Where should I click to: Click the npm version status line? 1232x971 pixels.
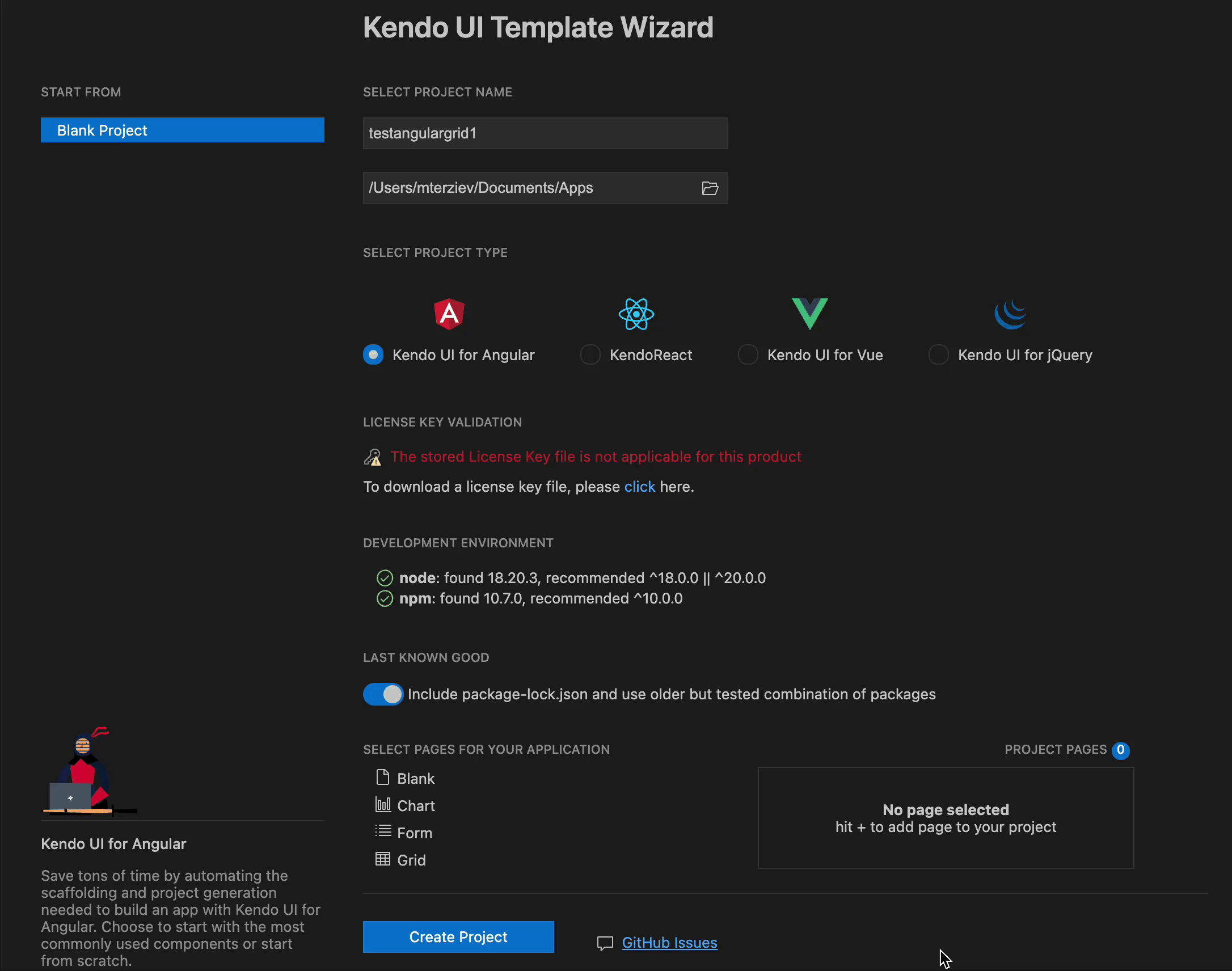541,598
